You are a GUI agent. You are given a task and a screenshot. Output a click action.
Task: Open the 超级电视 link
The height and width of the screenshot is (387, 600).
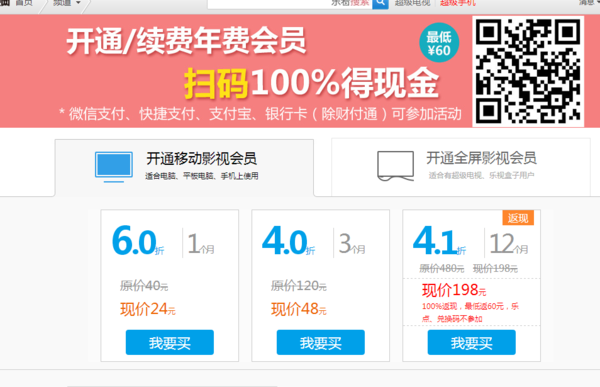[x=412, y=3]
